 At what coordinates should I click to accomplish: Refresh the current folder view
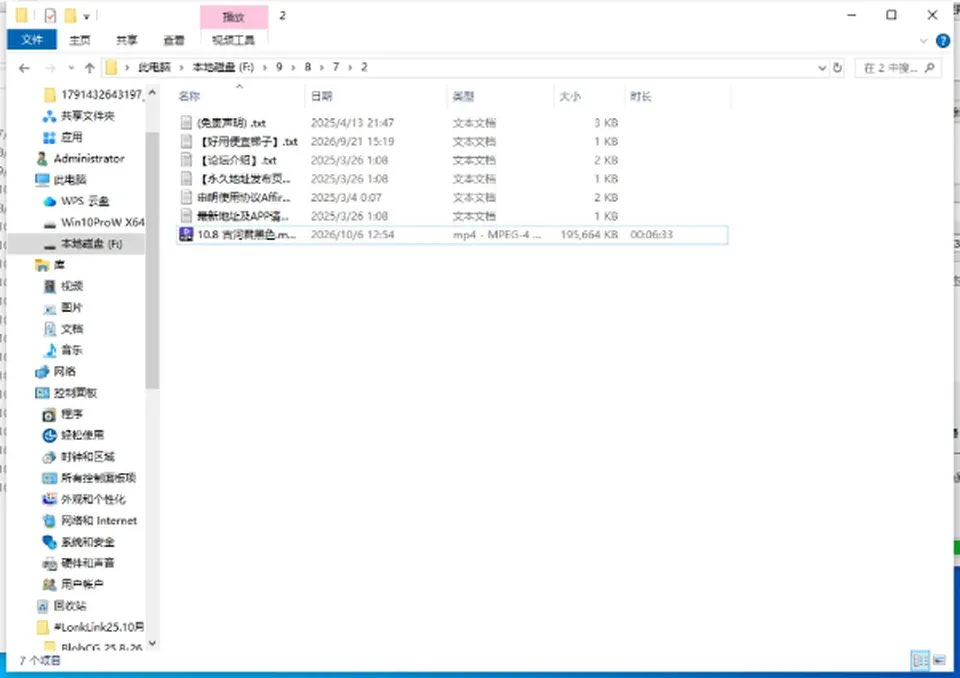[838, 68]
